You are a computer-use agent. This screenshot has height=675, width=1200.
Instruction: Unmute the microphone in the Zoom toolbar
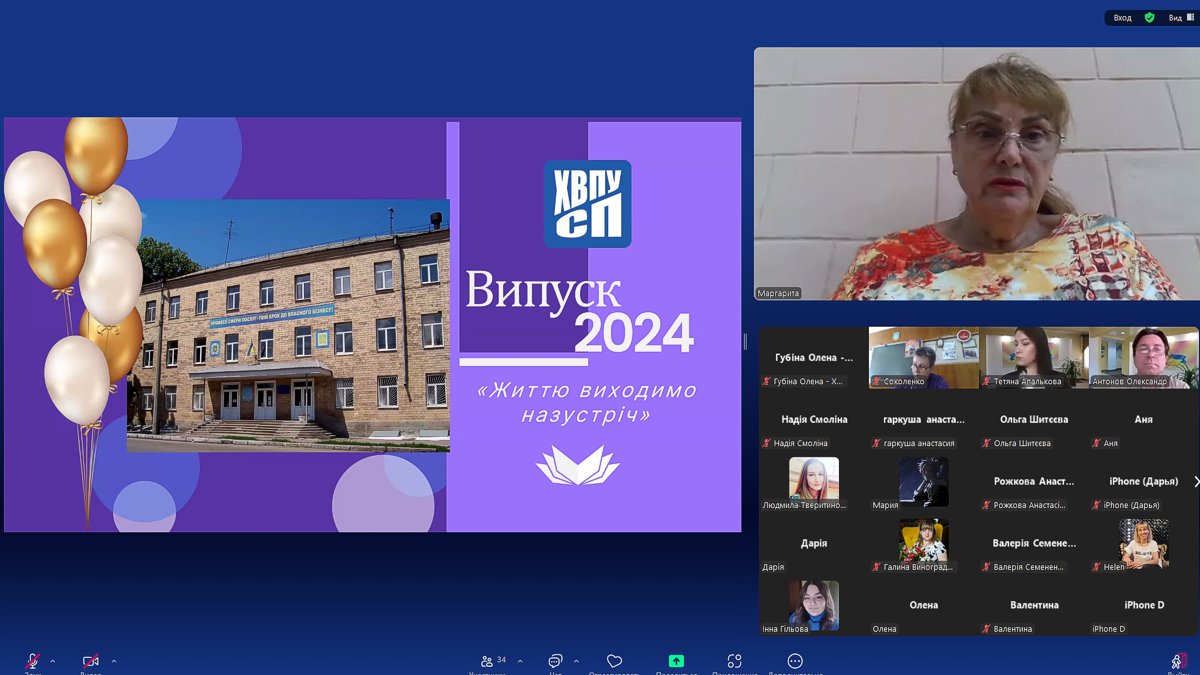[32, 661]
